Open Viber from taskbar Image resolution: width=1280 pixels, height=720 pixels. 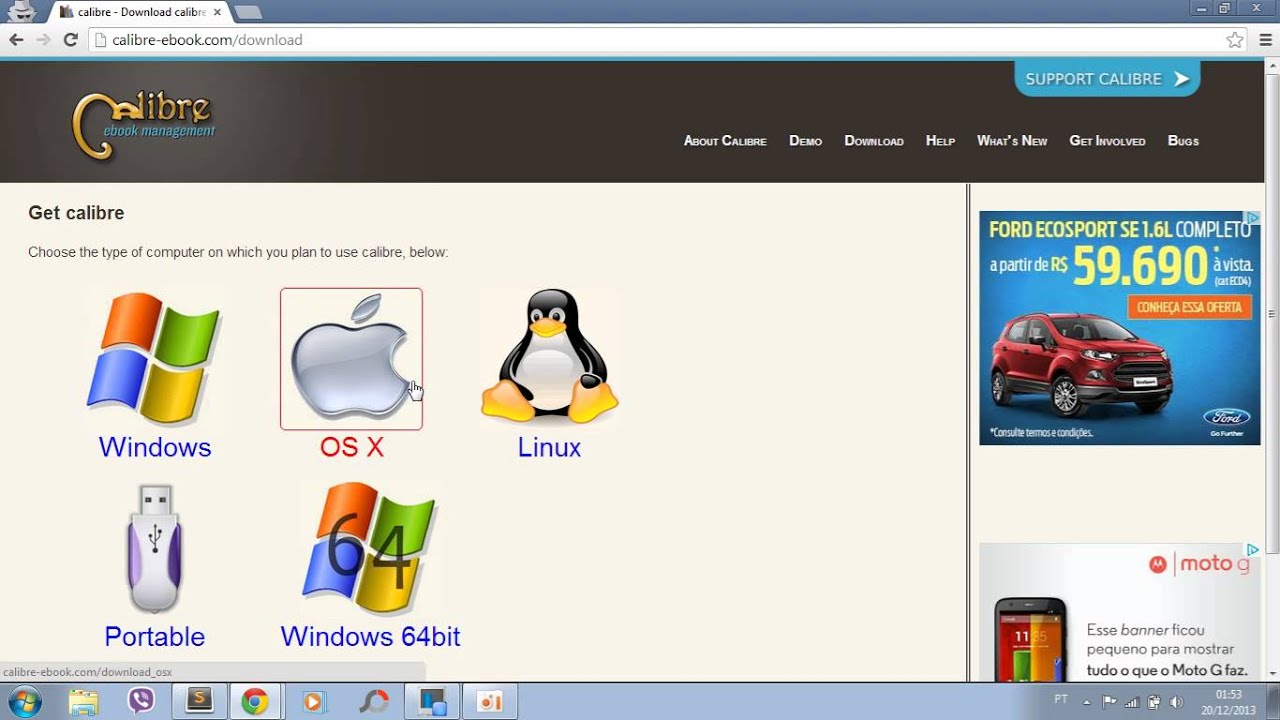[x=141, y=702]
